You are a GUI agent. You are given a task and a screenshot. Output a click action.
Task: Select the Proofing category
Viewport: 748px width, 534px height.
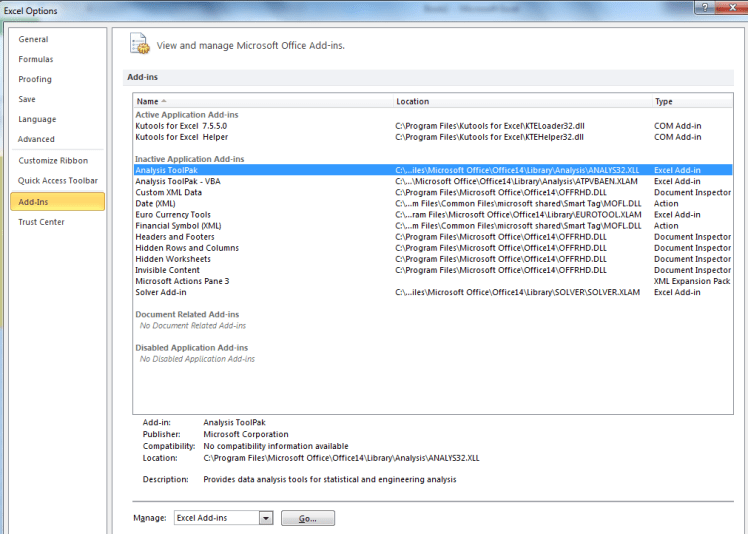[35, 80]
